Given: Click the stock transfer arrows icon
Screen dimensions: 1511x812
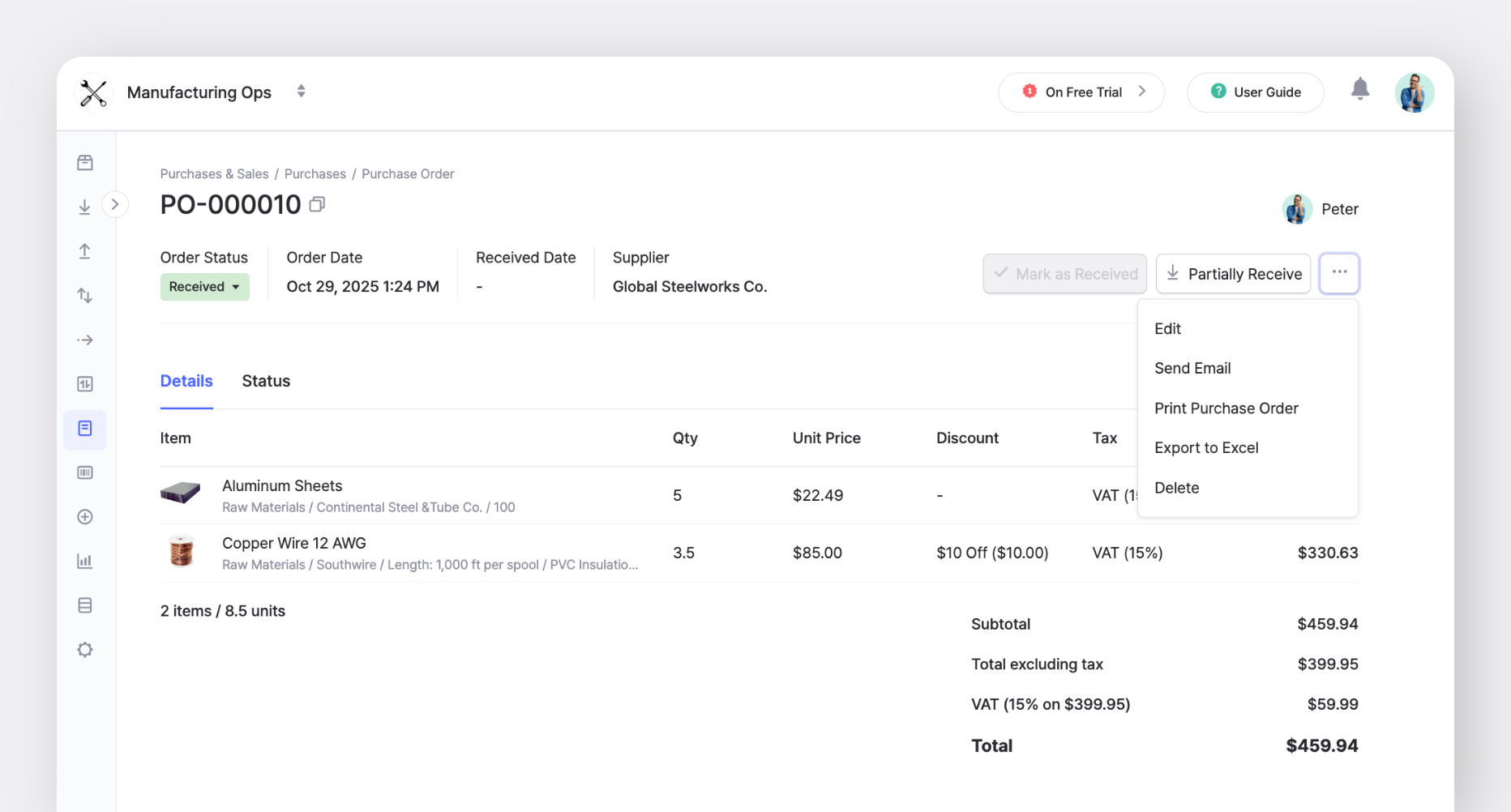Looking at the screenshot, I should (84, 295).
